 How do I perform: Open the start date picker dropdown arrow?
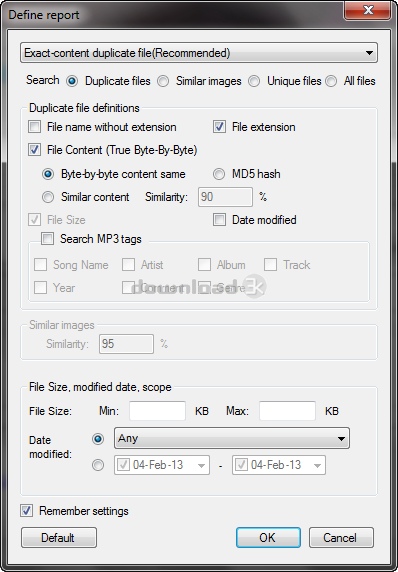coord(201,465)
